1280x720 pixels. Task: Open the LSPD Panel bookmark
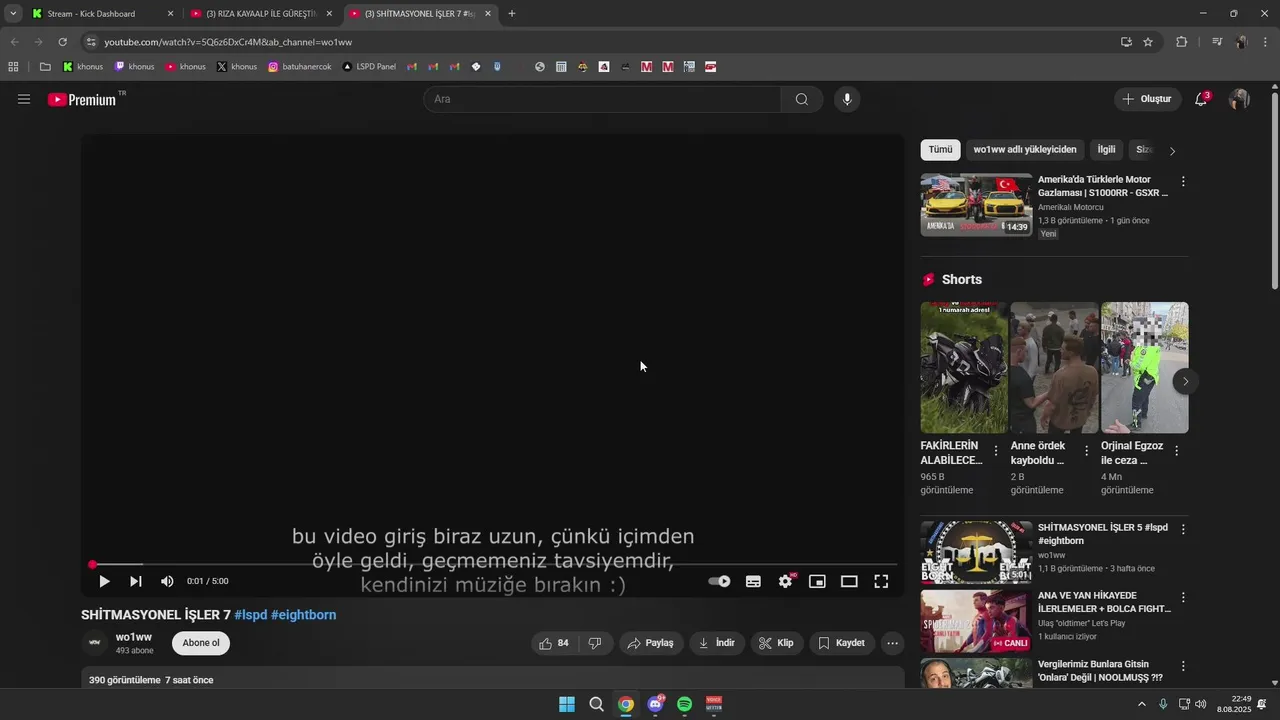(369, 67)
